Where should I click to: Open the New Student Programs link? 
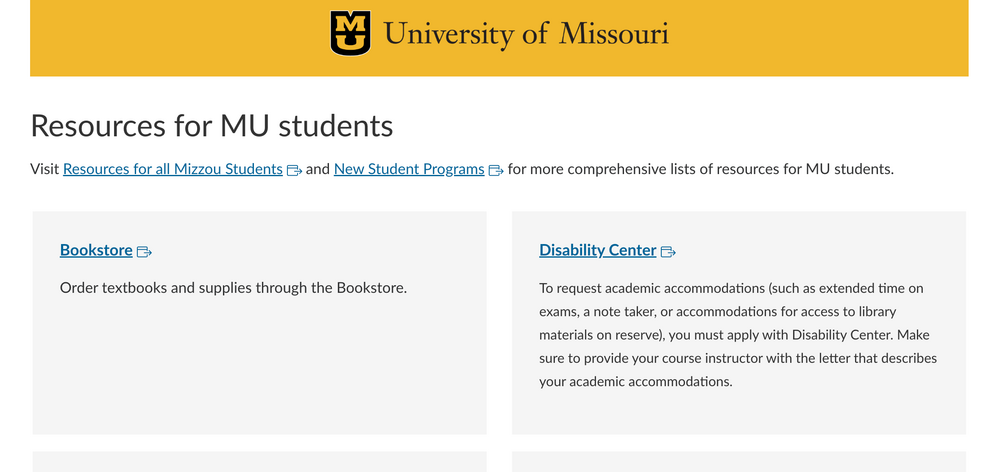click(409, 169)
